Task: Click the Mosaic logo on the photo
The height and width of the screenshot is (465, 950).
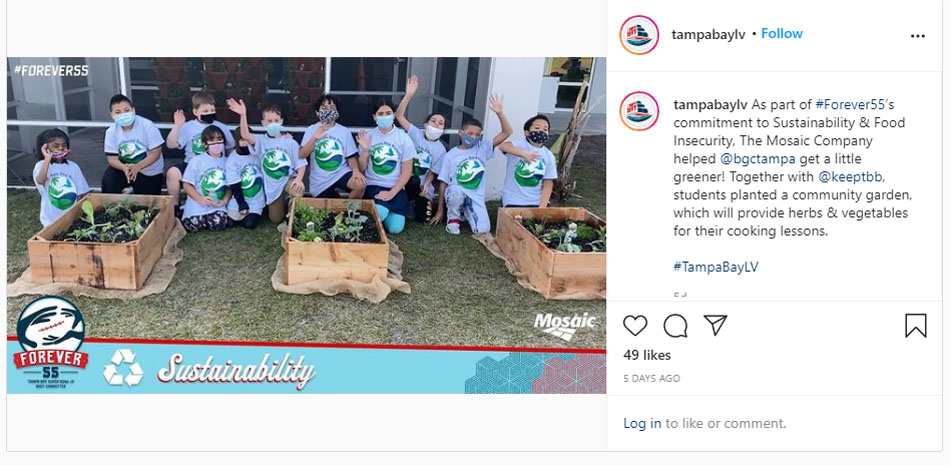Action: (x=565, y=326)
